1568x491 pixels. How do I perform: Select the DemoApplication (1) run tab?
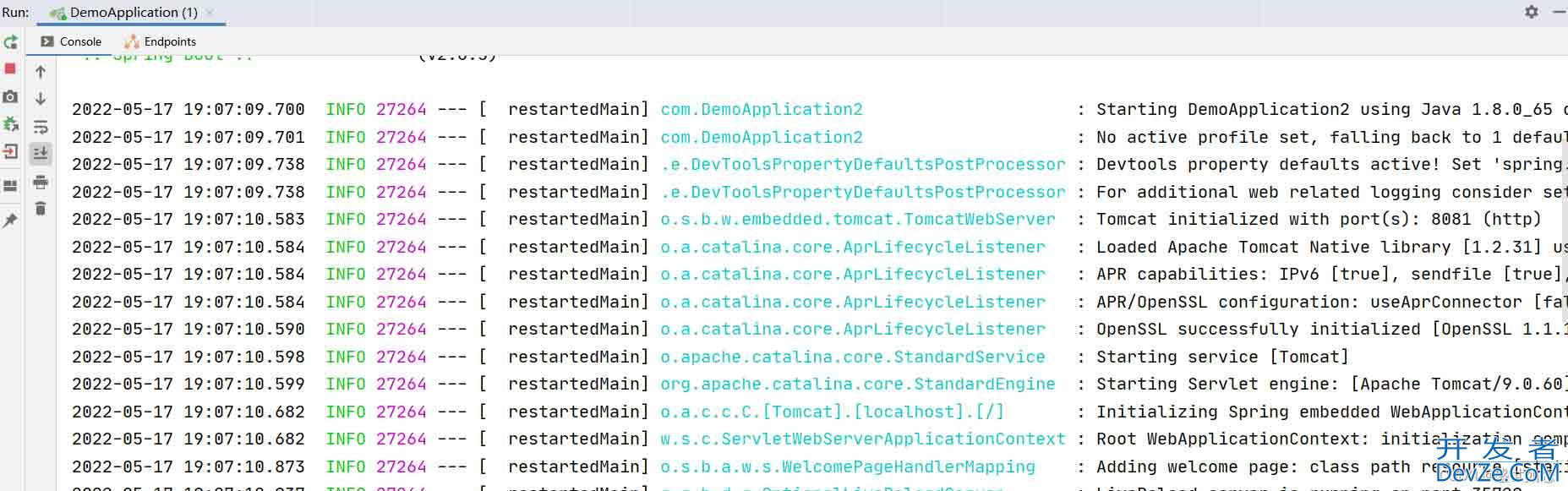click(x=133, y=13)
